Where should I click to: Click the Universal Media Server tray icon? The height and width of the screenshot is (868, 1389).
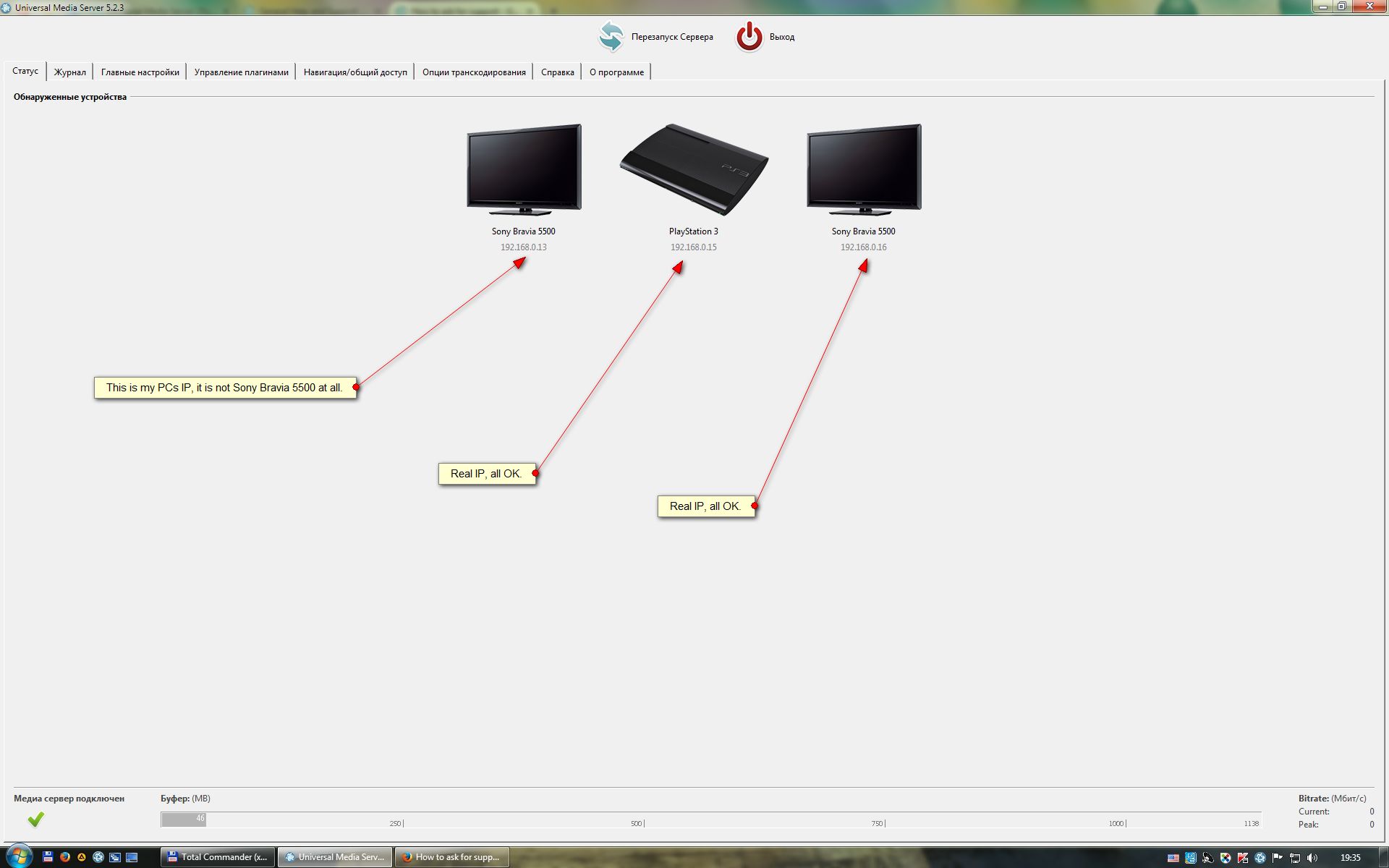tap(1260, 858)
